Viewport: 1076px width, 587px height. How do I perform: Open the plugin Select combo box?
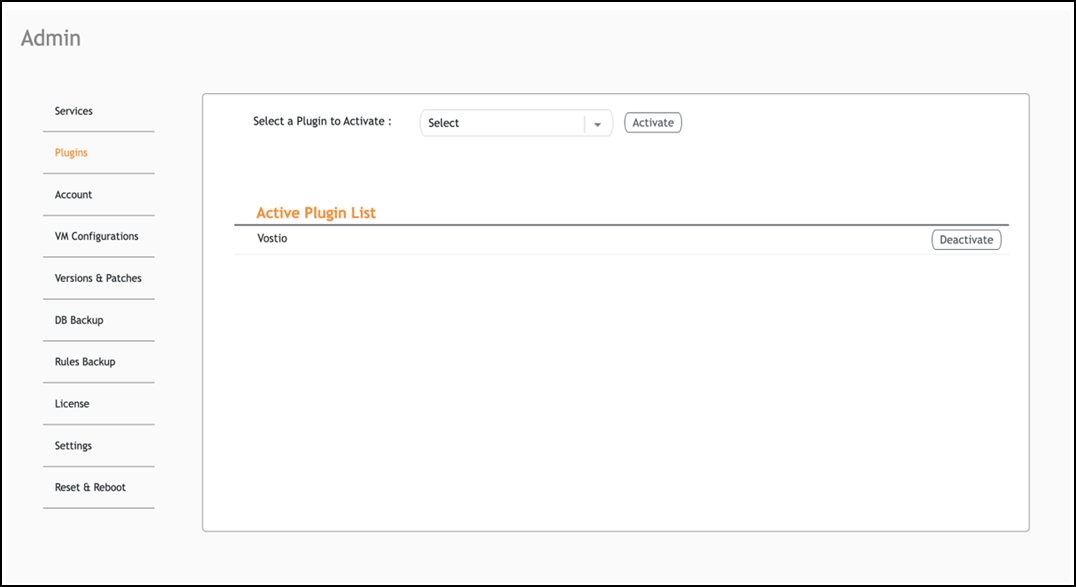(x=516, y=123)
